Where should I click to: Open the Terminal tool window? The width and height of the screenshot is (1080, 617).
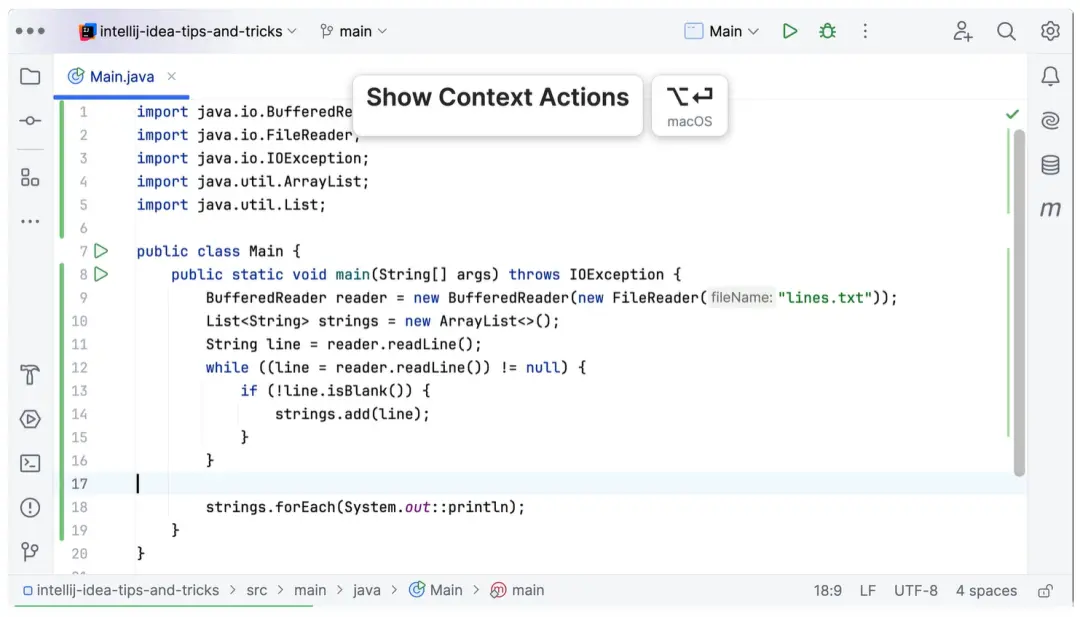30,463
